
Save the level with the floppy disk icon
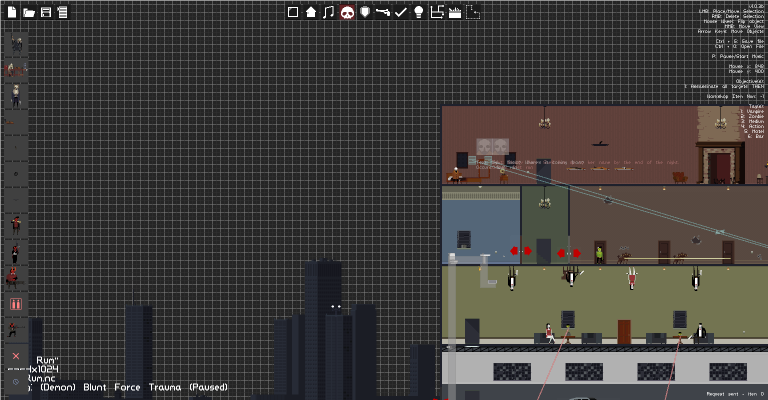(x=46, y=12)
